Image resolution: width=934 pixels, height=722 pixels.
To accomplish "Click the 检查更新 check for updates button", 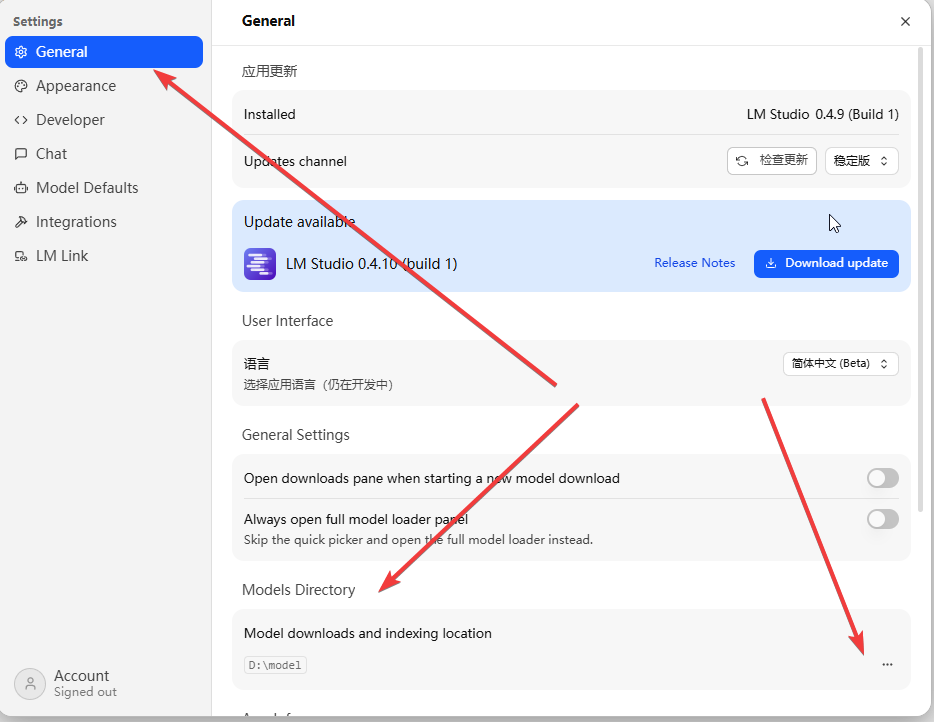I will [771, 161].
